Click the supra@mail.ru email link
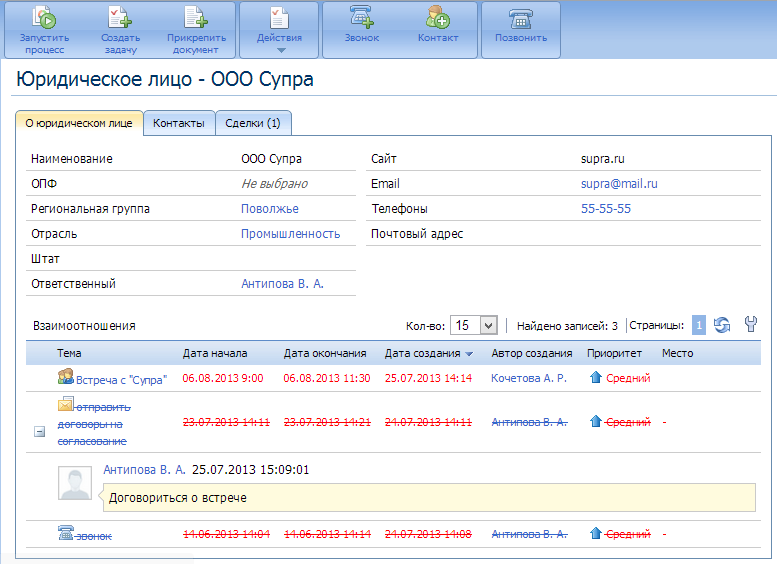Screen dimensions: 777x564 tap(619, 184)
